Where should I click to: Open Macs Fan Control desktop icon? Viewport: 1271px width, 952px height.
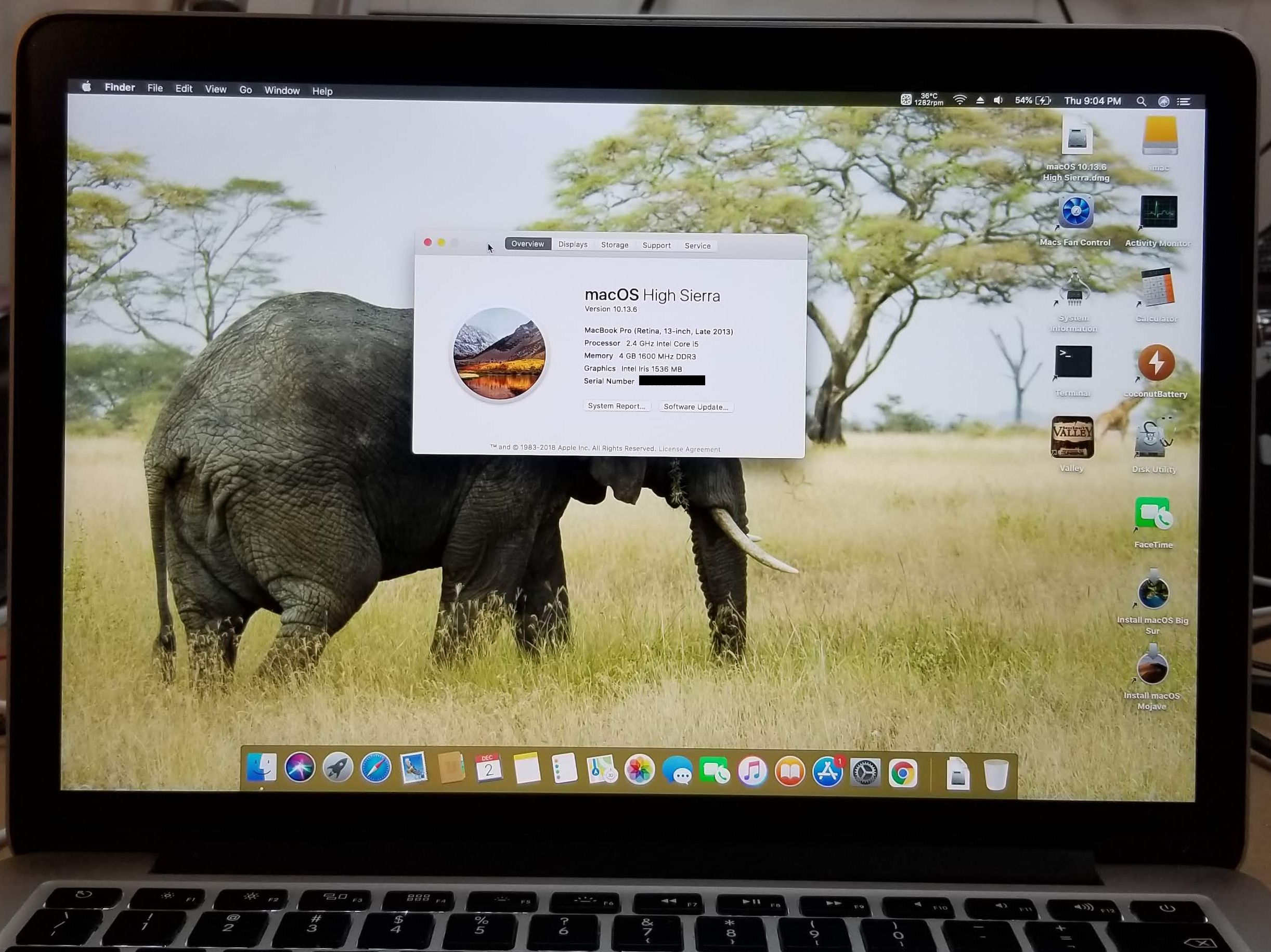[x=1075, y=213]
